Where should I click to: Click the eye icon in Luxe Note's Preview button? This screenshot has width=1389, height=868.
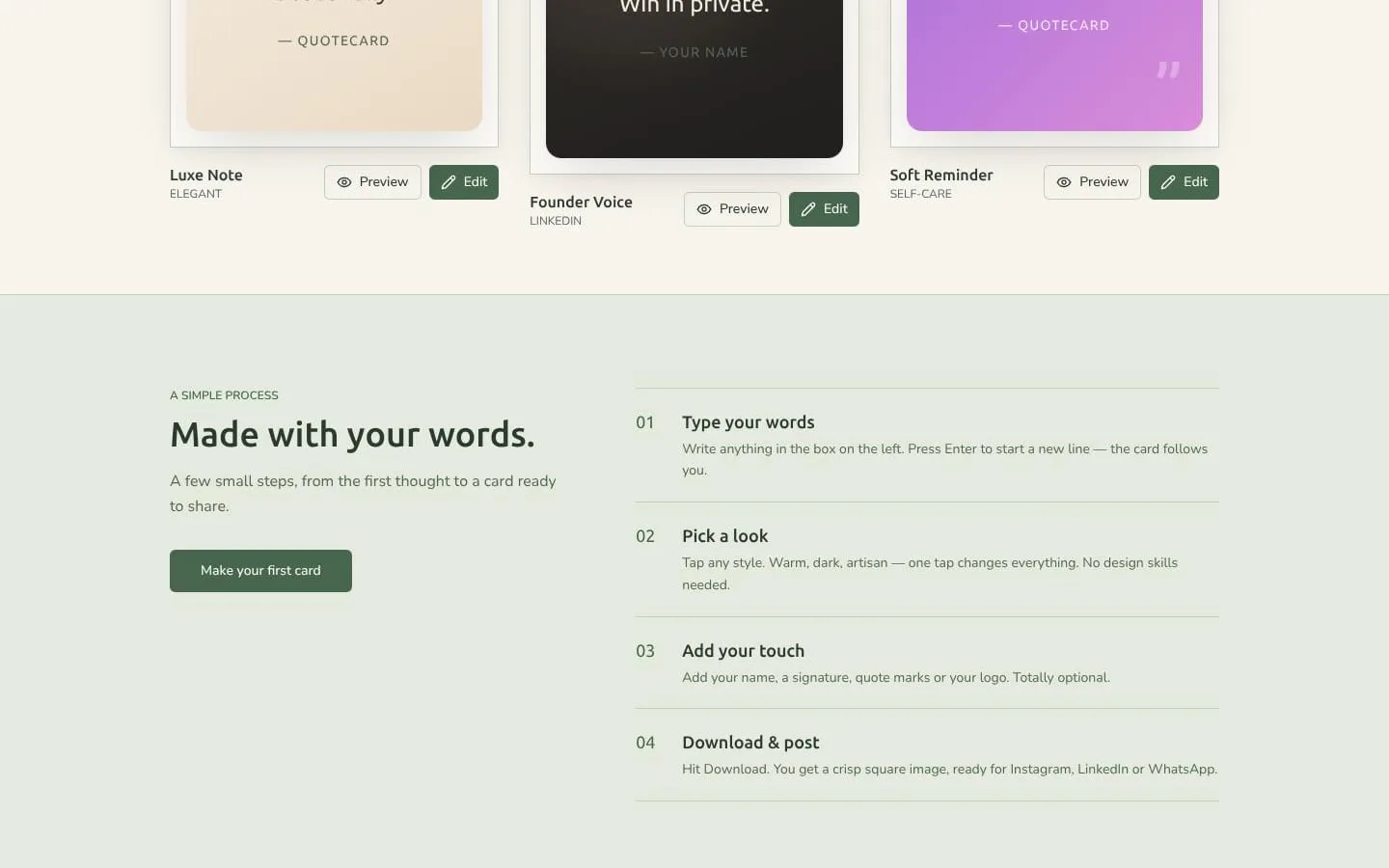coord(344,182)
